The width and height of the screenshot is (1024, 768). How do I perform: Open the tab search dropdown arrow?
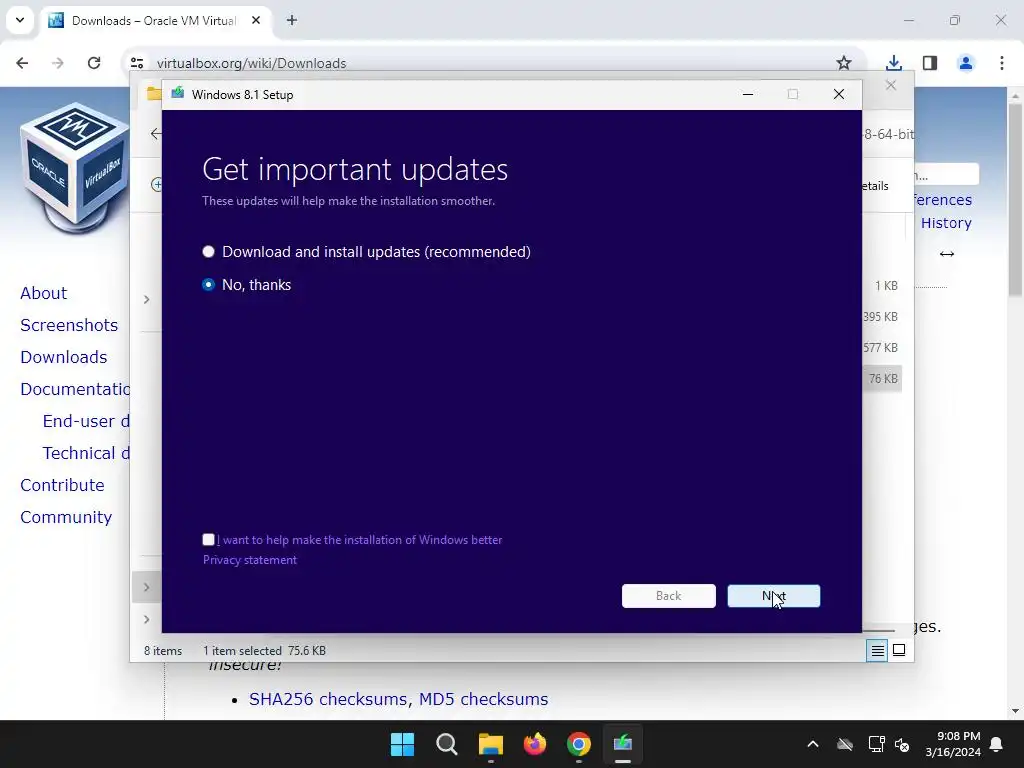tap(20, 20)
